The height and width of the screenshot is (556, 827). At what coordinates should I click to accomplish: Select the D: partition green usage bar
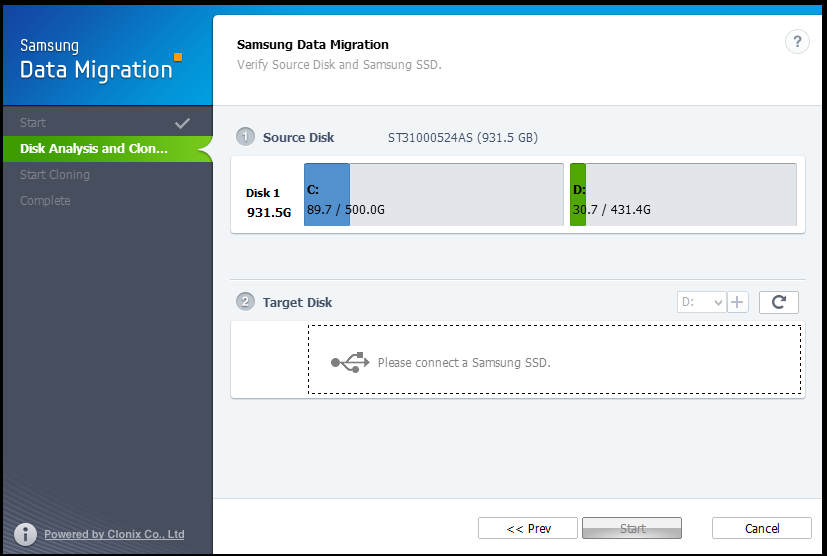(x=578, y=195)
